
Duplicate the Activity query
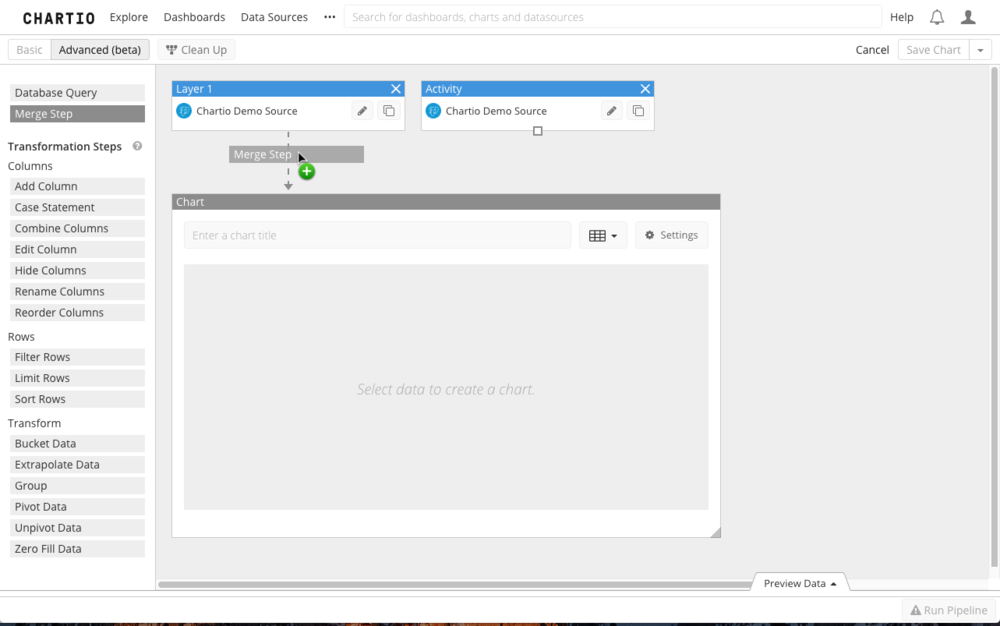click(638, 111)
